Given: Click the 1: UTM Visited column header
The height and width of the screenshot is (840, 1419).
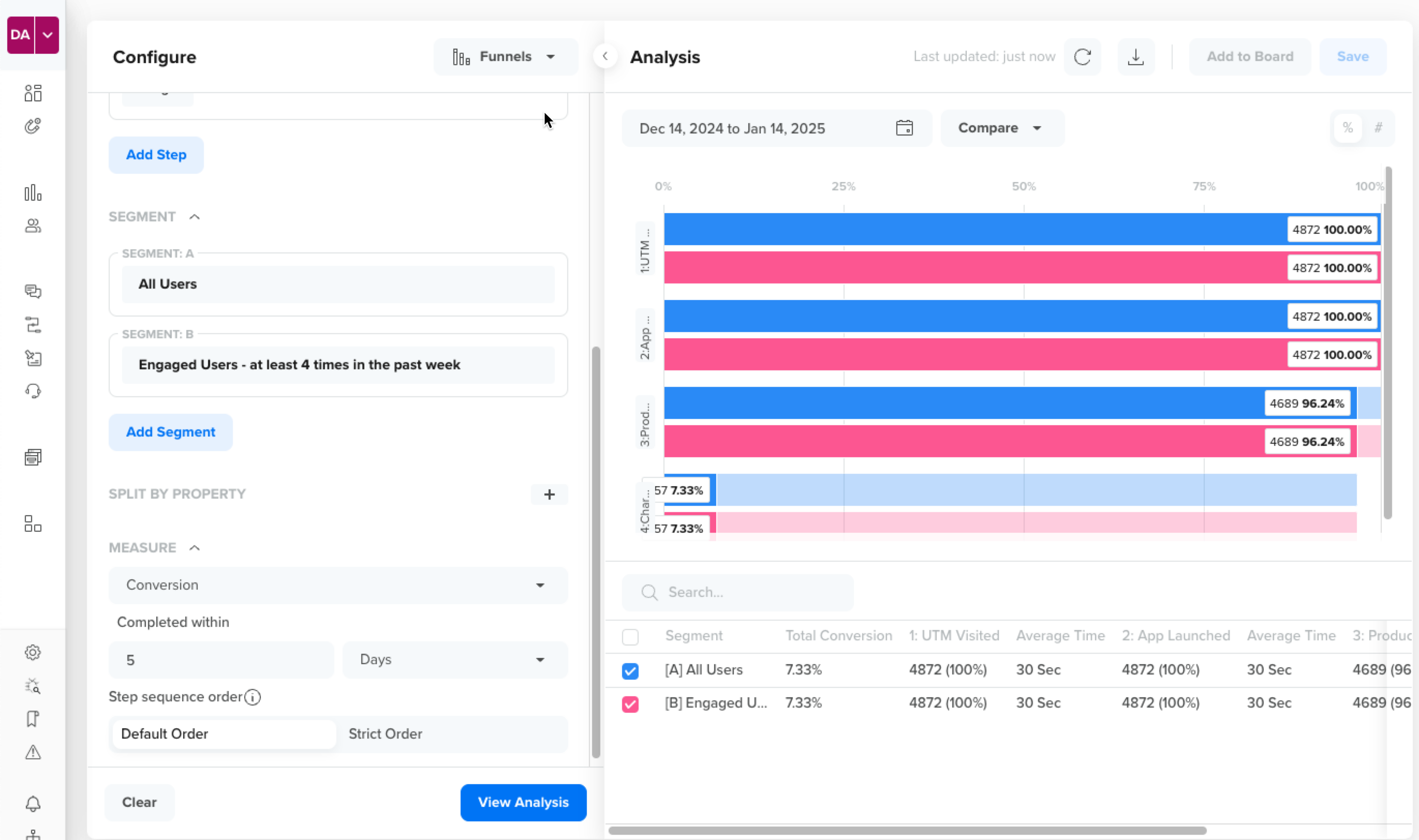Looking at the screenshot, I should point(954,636).
